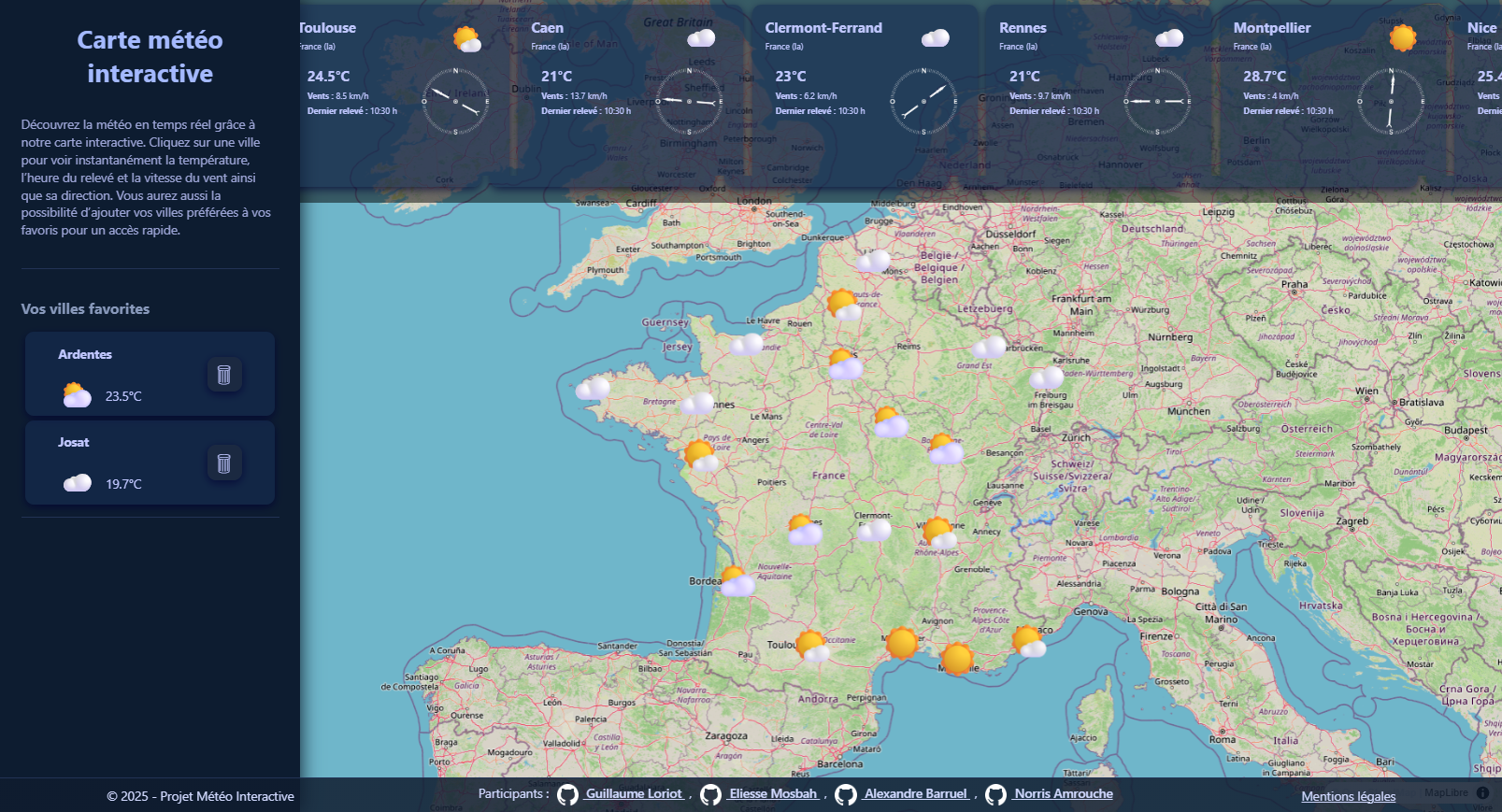Open the Ardentes favorite city card

pyautogui.click(x=150, y=374)
